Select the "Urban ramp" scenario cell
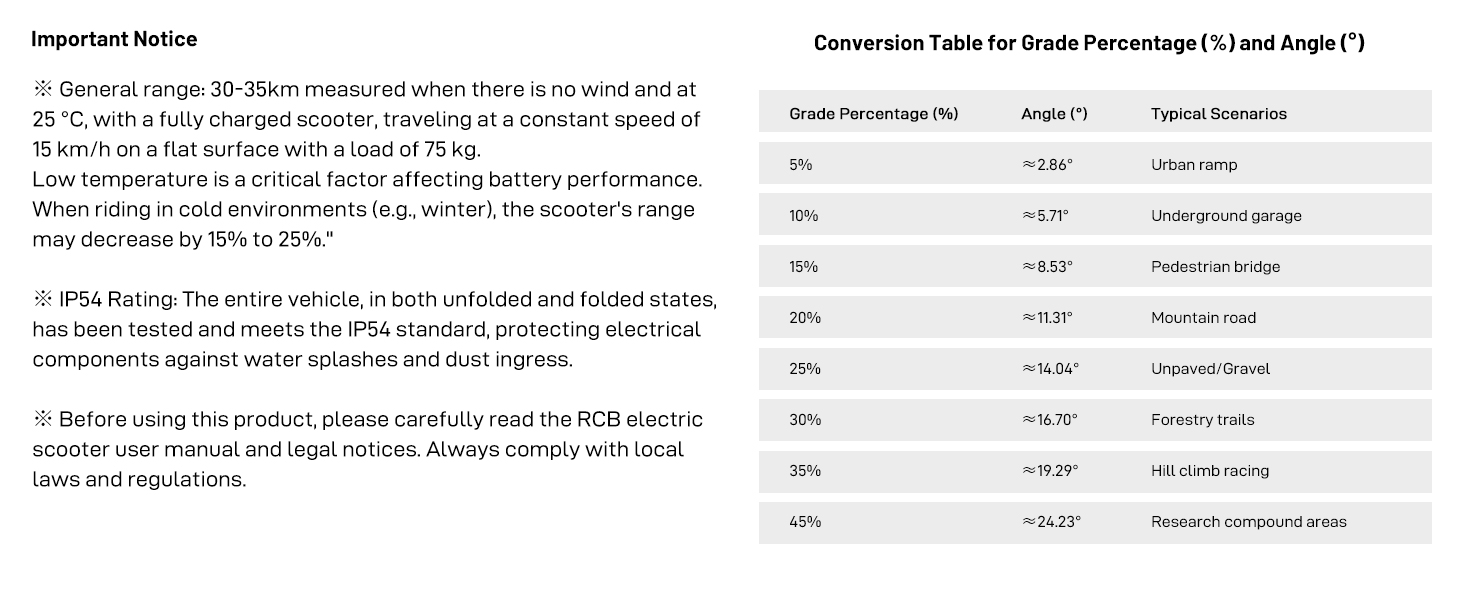 coord(1193,165)
